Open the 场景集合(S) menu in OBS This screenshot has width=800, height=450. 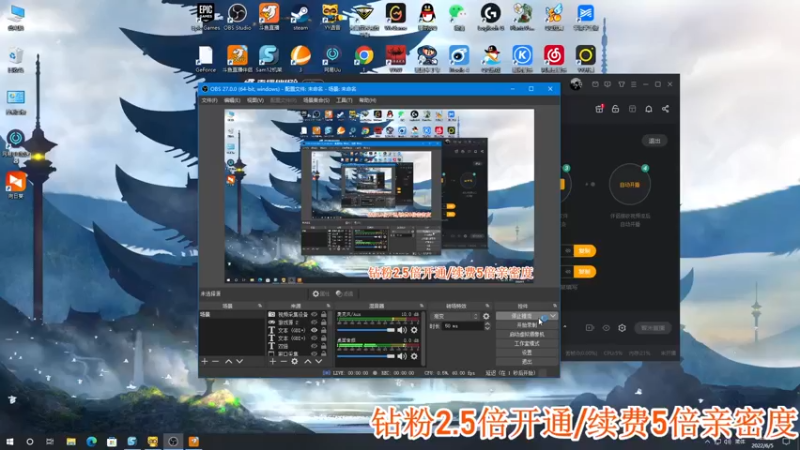click(x=316, y=101)
